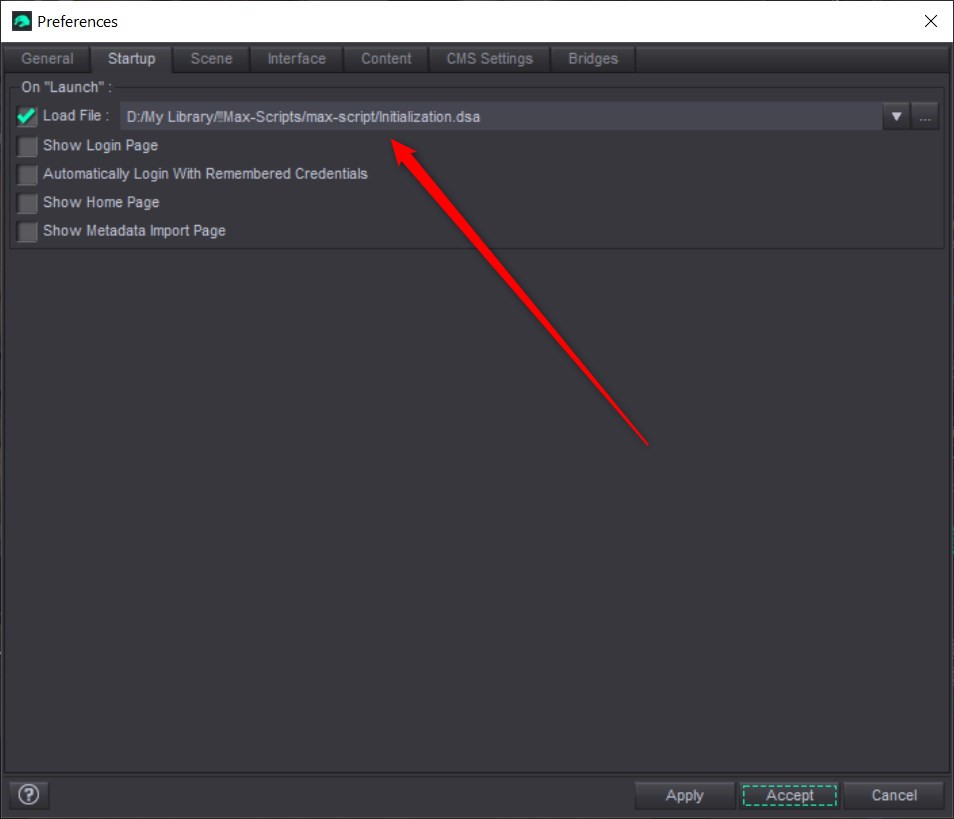The height and width of the screenshot is (819, 954).
Task: Tick the Show Home Page checkbox
Action: 27,203
